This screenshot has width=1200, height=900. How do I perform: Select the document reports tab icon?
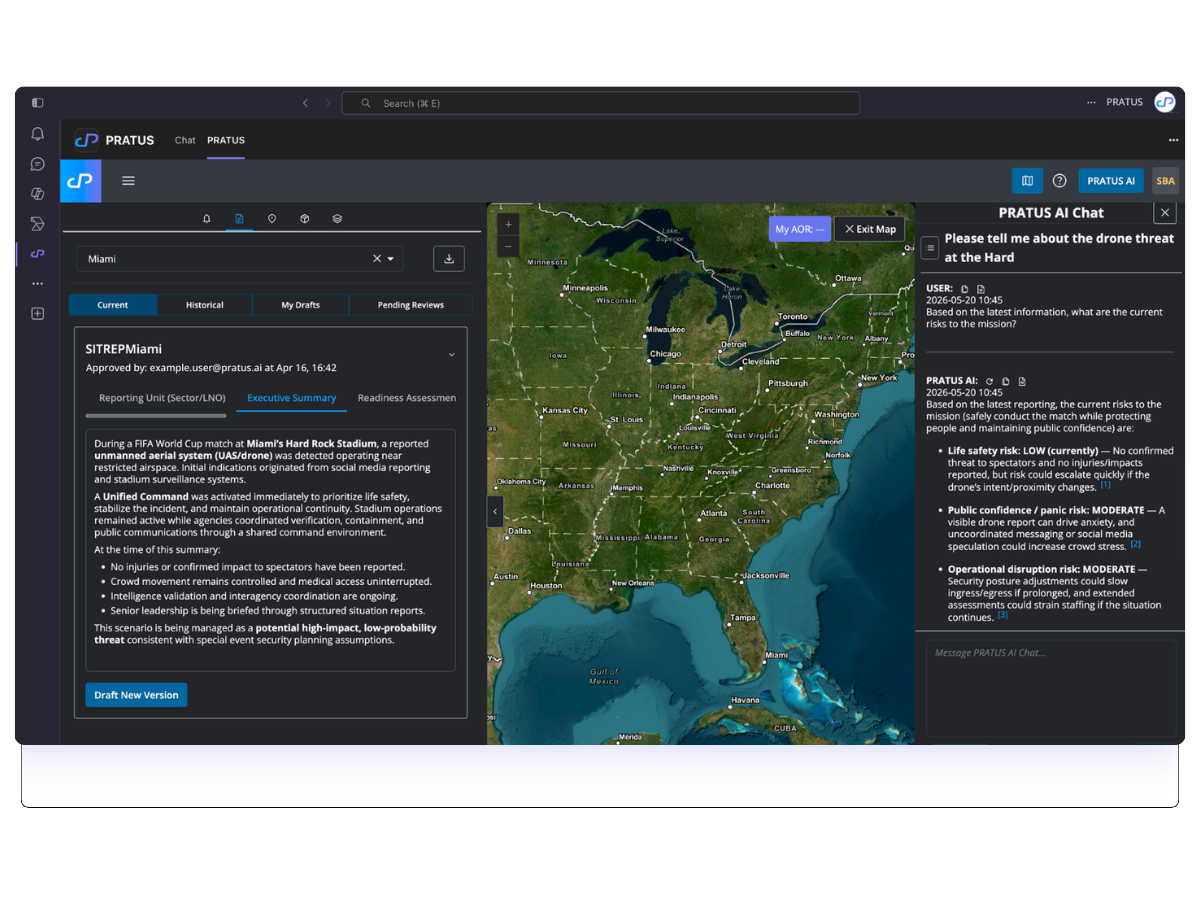[239, 218]
